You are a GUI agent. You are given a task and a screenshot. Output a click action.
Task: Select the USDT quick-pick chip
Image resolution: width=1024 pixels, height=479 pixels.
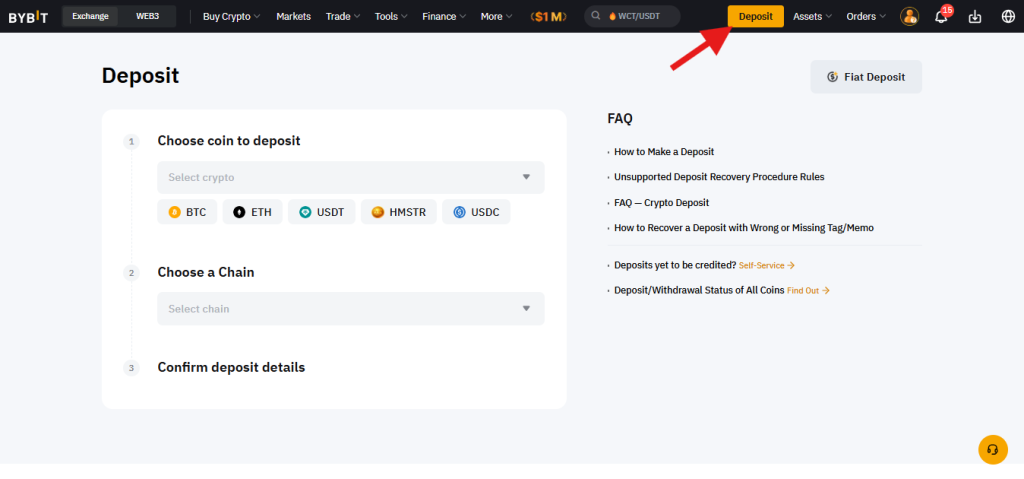coord(321,212)
